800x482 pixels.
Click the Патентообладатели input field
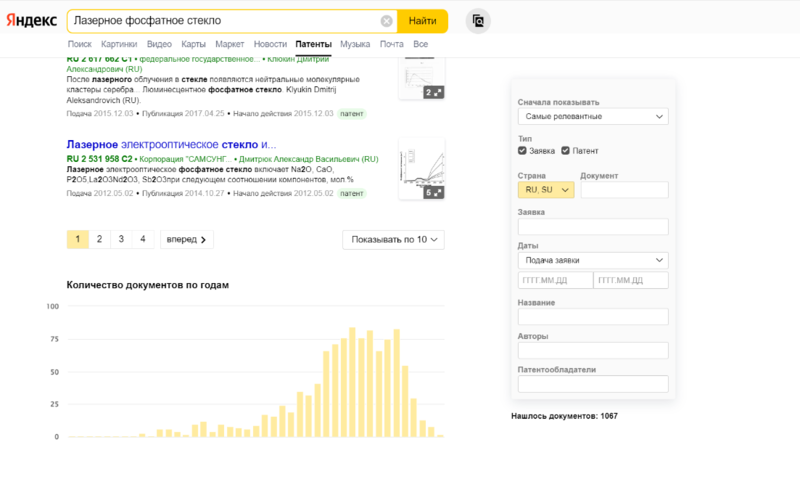[x=593, y=384]
